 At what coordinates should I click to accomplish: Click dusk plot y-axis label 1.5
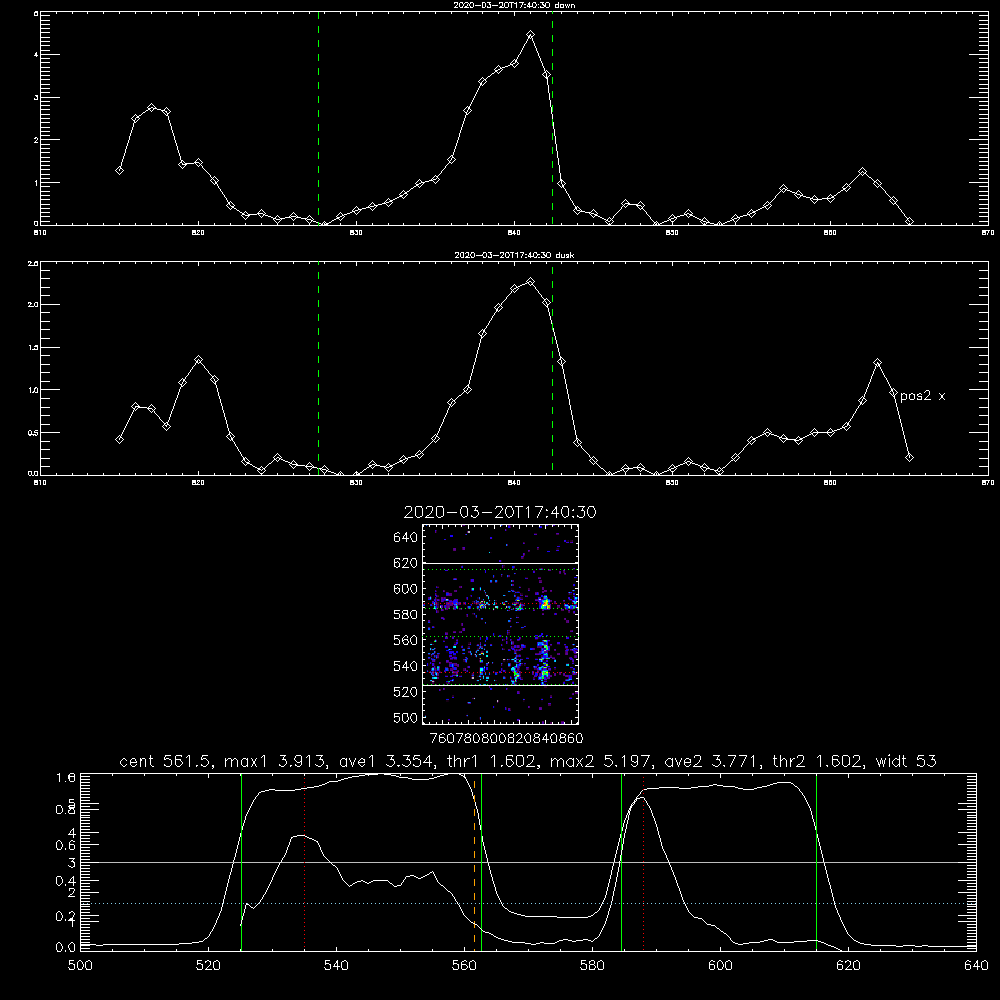click(x=34, y=347)
